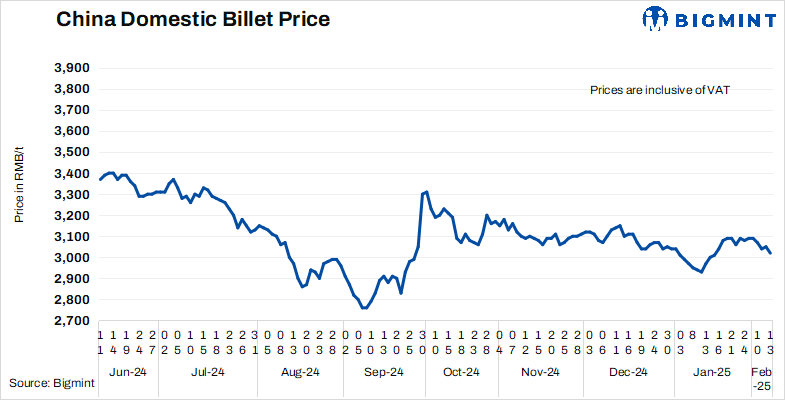Select the Jul-24 month label
This screenshot has width=785, height=400.
tap(207, 372)
